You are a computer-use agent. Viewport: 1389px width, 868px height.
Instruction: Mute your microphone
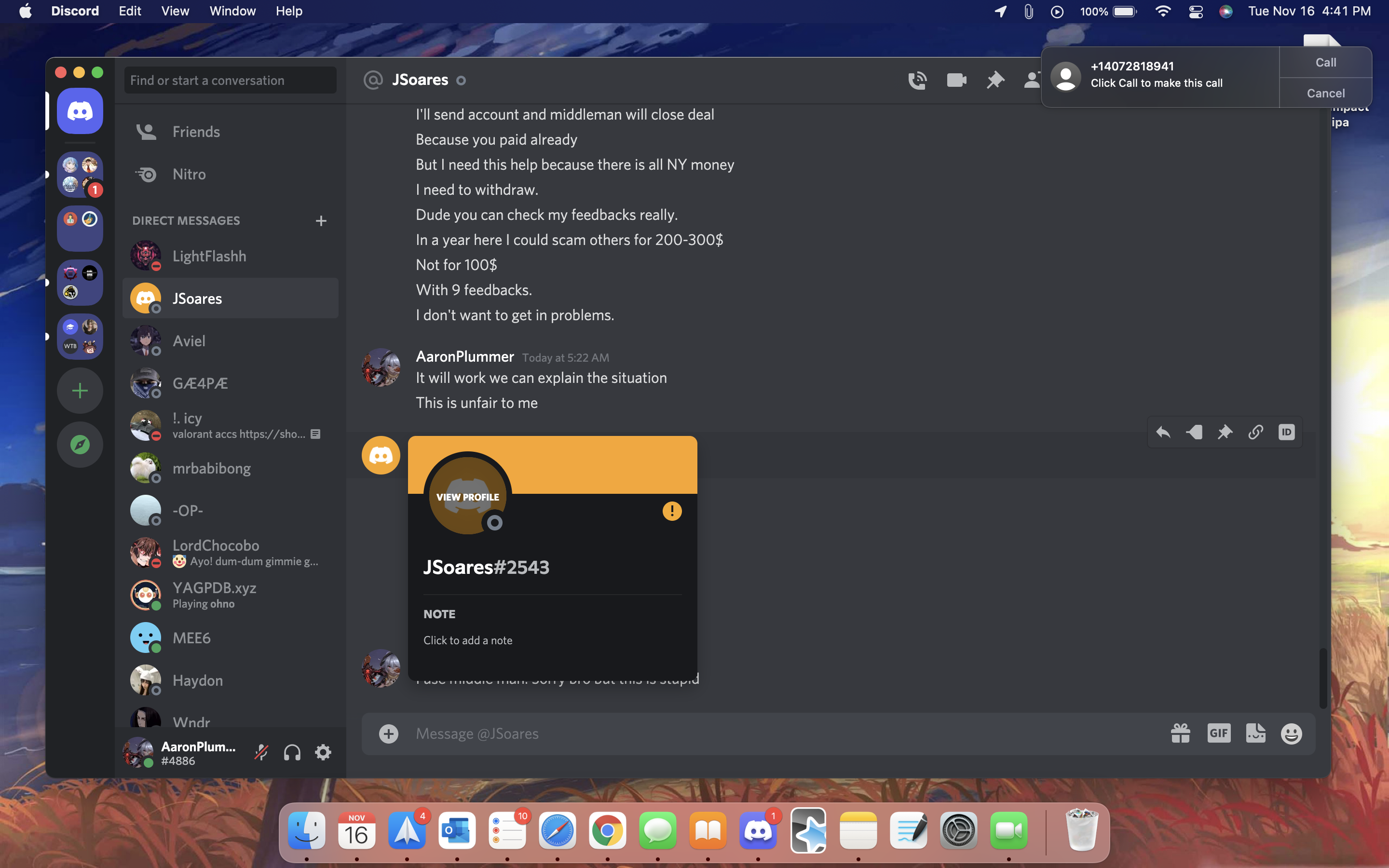(x=262, y=752)
